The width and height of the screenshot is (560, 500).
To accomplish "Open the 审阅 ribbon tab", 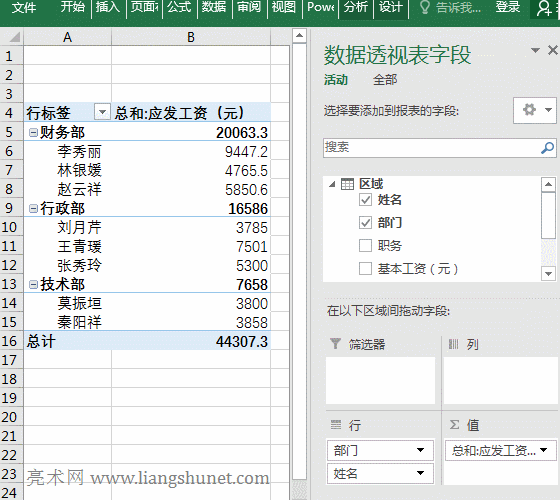I will tap(249, 7).
